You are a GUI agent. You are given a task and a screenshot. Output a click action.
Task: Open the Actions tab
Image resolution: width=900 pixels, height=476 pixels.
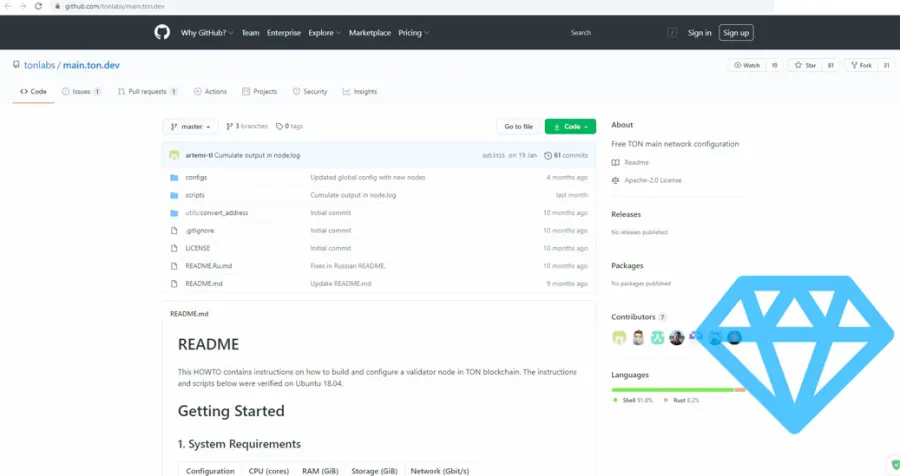210,91
